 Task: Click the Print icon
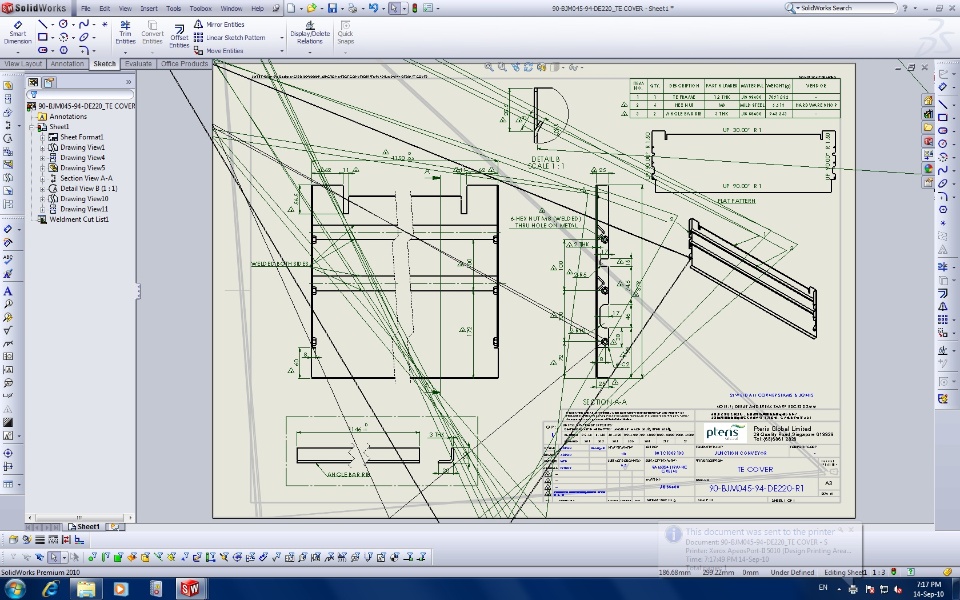(x=353, y=9)
